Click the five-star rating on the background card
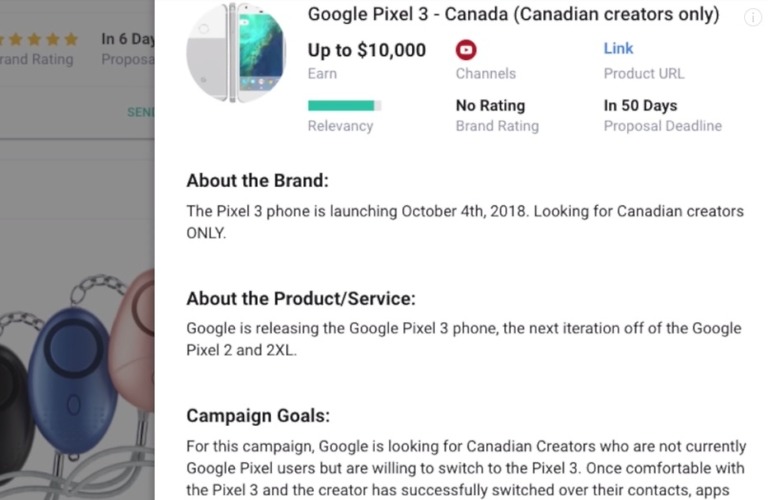This screenshot has width=768, height=500. click(40, 40)
